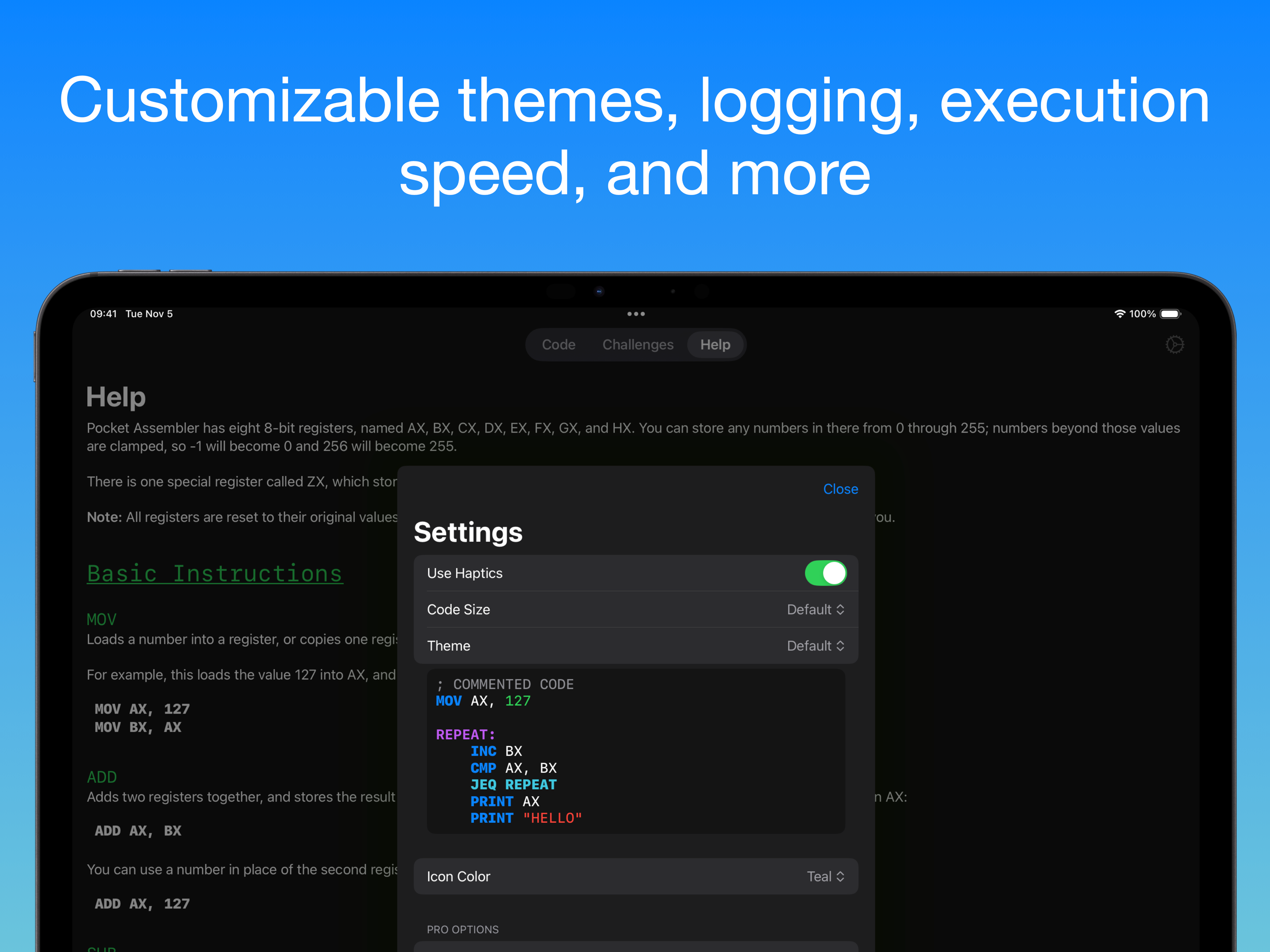
Task: Toggle the Use Haptics switch
Action: pyautogui.click(x=825, y=573)
